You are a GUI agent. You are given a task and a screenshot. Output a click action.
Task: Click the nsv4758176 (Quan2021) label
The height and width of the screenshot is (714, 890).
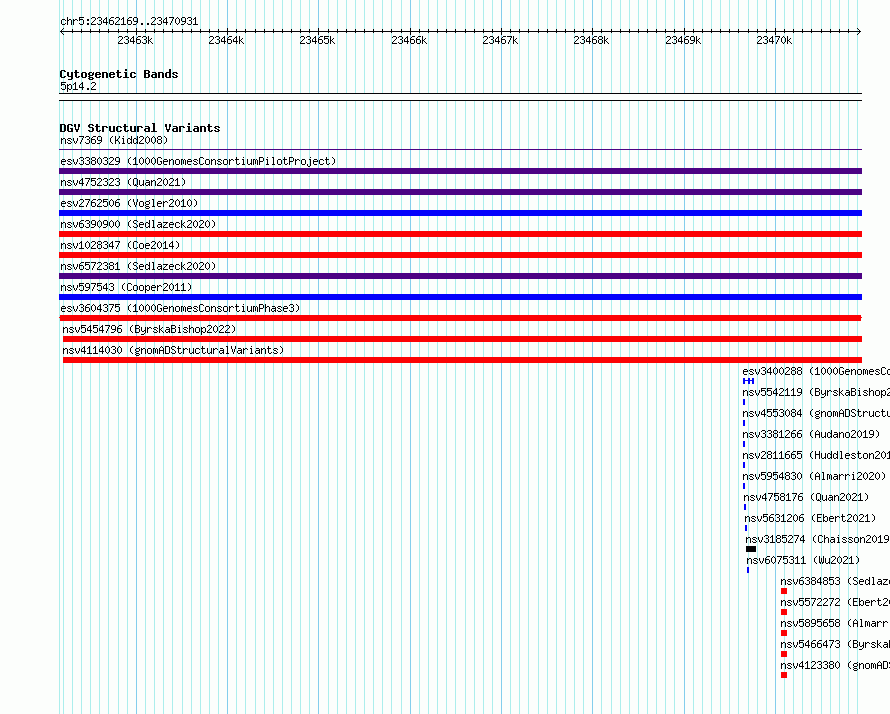point(807,497)
